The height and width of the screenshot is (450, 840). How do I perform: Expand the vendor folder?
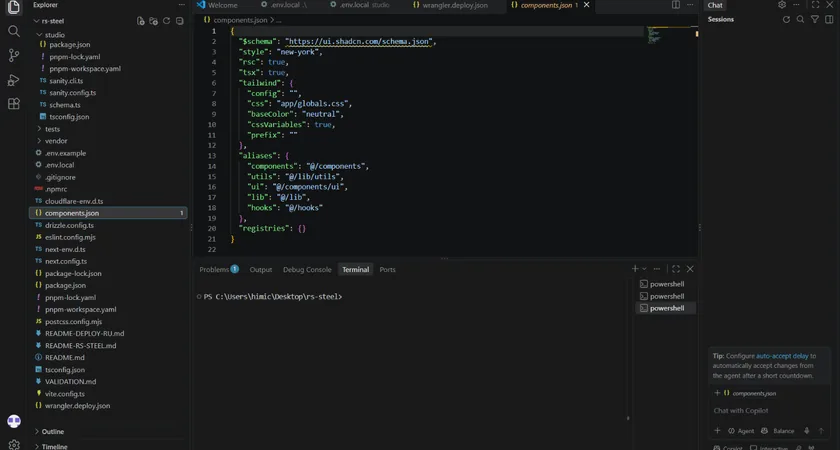coord(39,141)
